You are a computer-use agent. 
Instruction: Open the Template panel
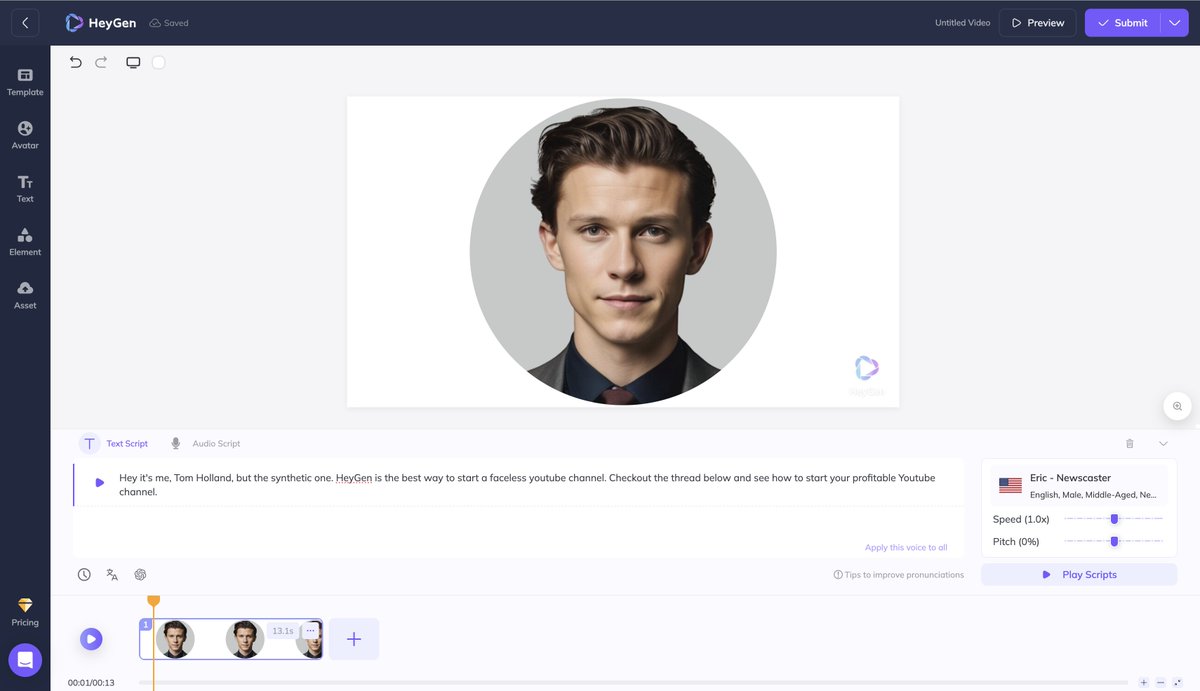(x=25, y=82)
